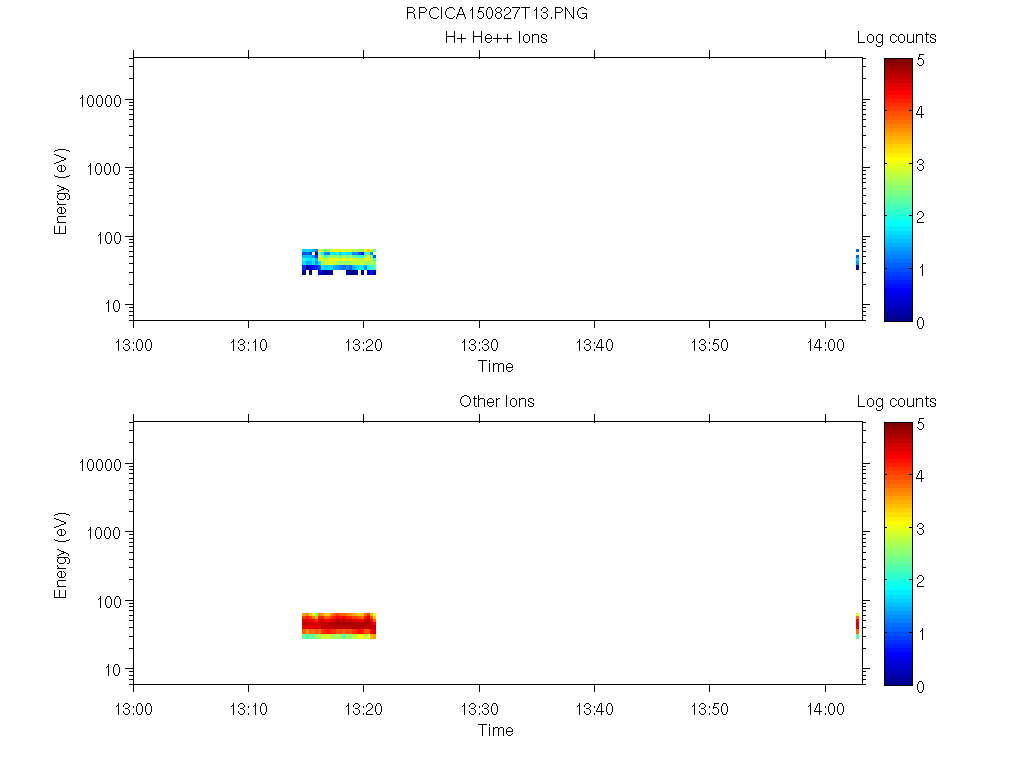
Task: Click the 14:00 time tick of H+ He++ Ions plot
Action: pos(825,345)
